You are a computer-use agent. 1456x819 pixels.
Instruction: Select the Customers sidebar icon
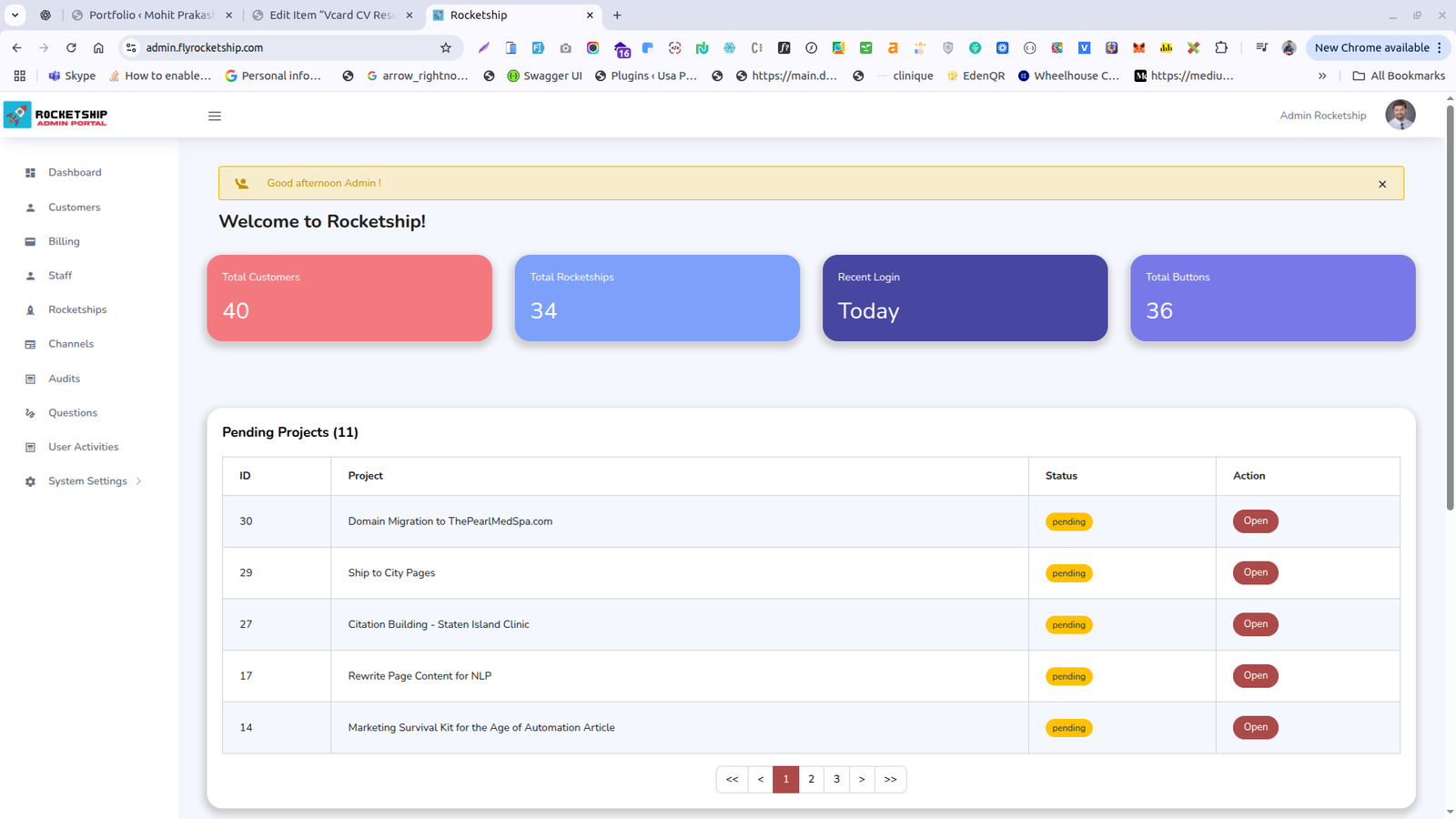coord(31,207)
